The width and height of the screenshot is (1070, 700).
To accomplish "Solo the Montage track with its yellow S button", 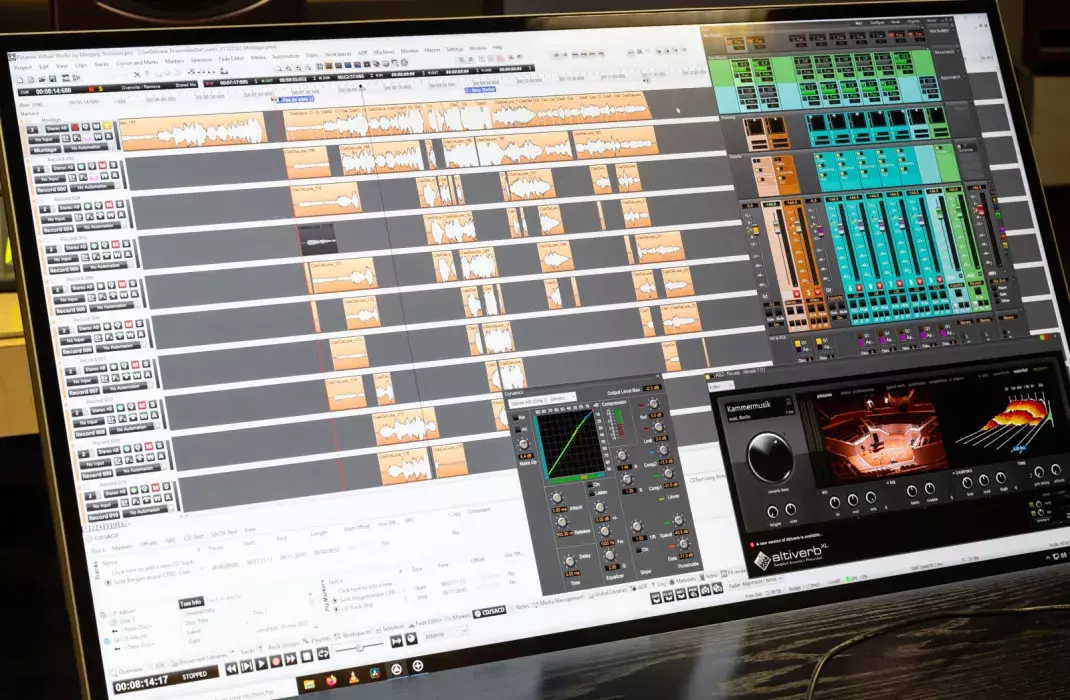I will pos(107,126).
